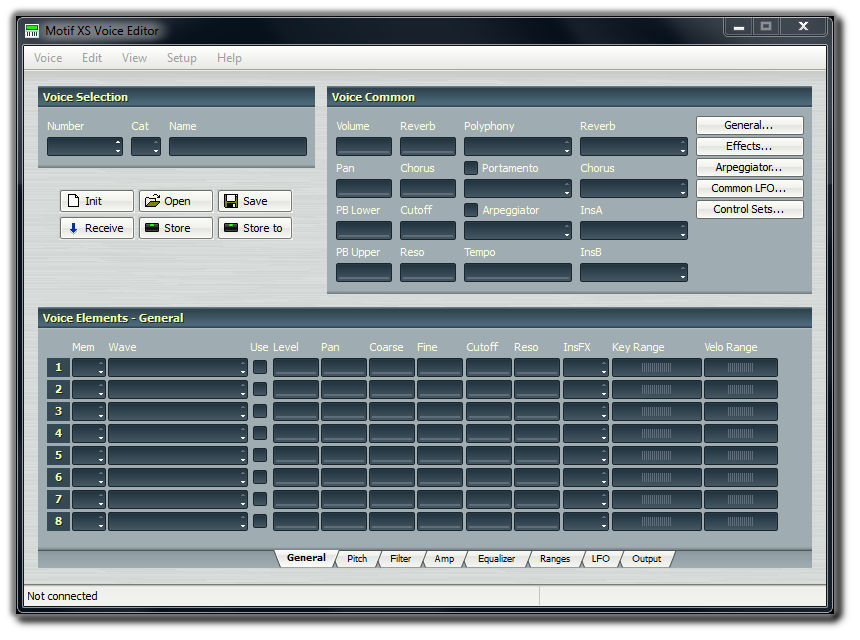Toggle the Use checkbox for element 1
This screenshot has width=860, height=640.
point(260,367)
